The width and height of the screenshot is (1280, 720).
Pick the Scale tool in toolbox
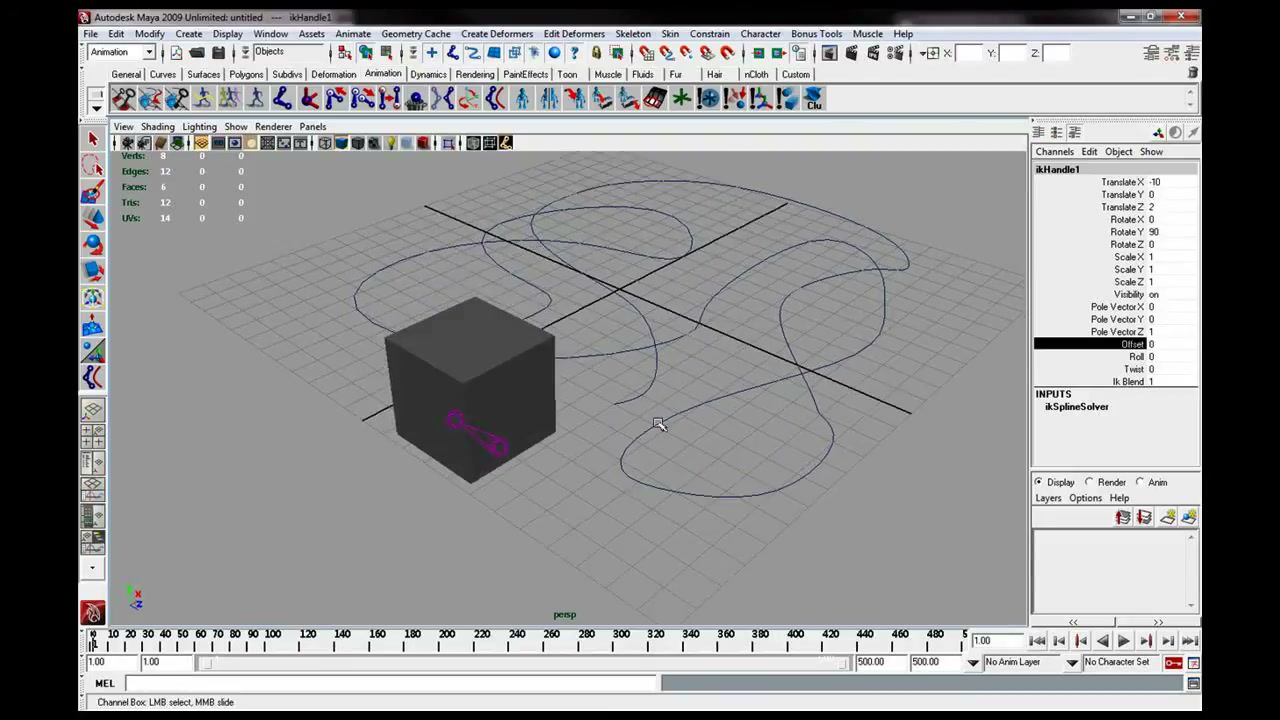coord(93,270)
